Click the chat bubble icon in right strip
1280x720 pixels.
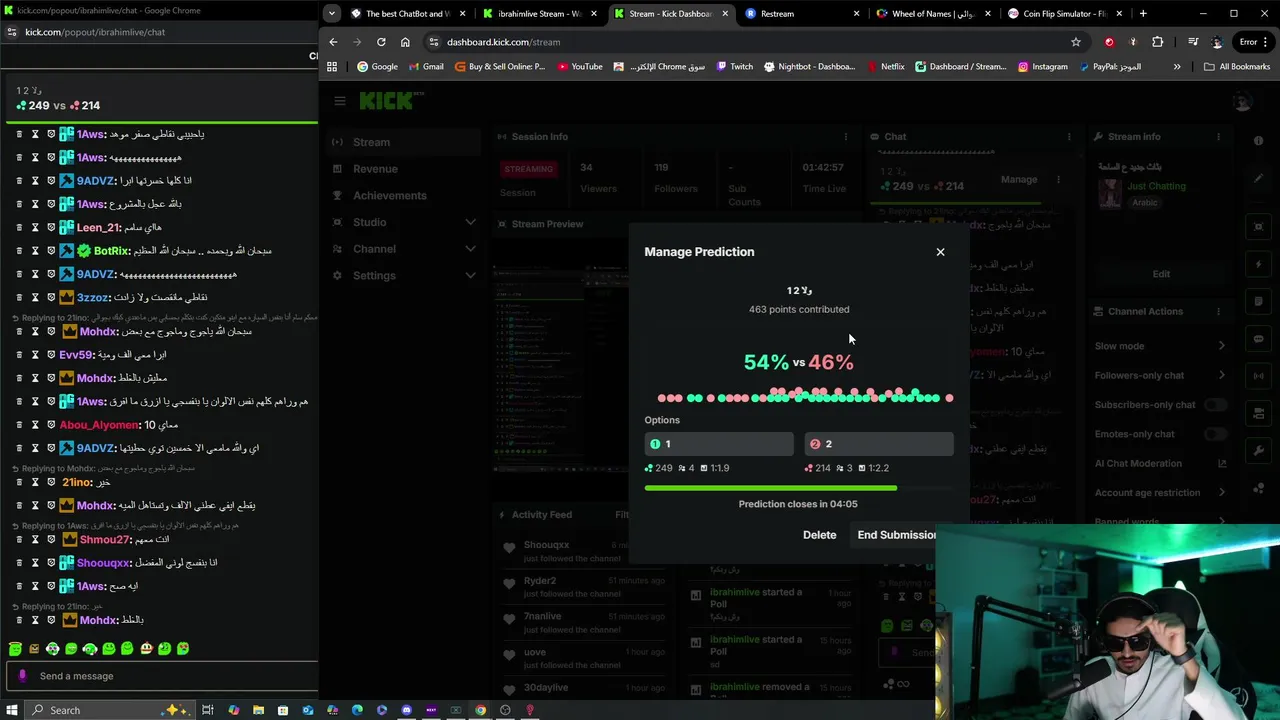pyautogui.click(x=1259, y=339)
